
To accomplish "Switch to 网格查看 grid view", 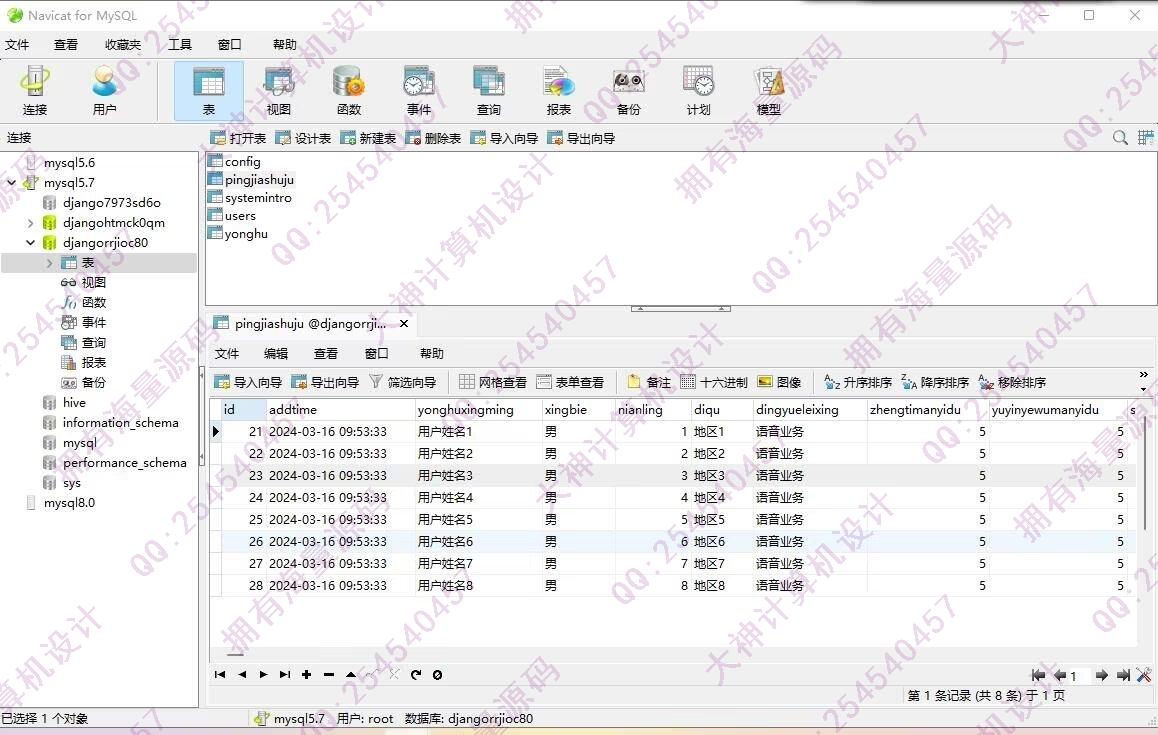I will [x=493, y=382].
